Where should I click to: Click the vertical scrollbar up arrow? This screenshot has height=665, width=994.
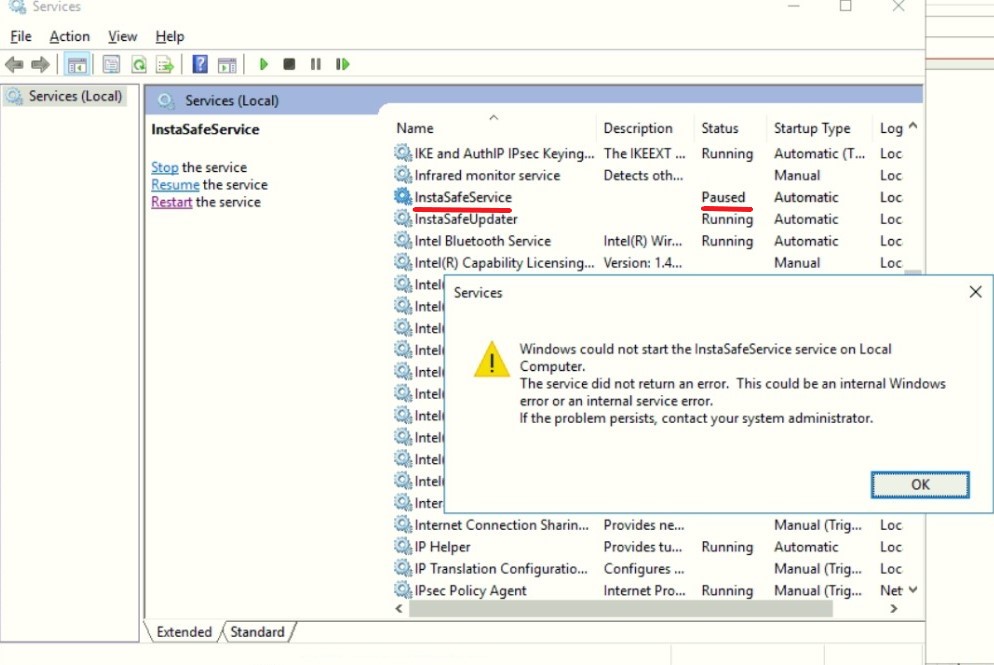[913, 126]
